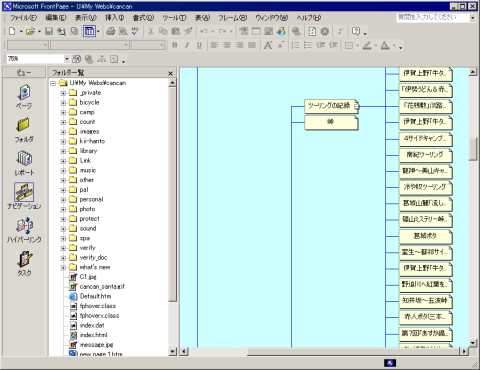Switch to Page view in the views bar
The width and height of the screenshot is (480, 370).
(x=24, y=97)
